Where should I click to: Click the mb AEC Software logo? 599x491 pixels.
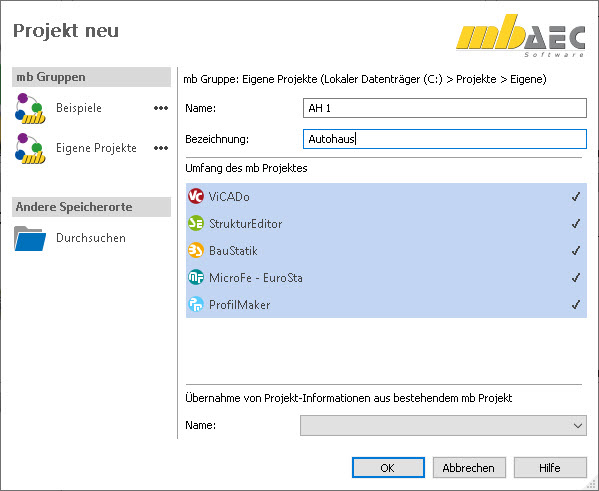tap(520, 36)
